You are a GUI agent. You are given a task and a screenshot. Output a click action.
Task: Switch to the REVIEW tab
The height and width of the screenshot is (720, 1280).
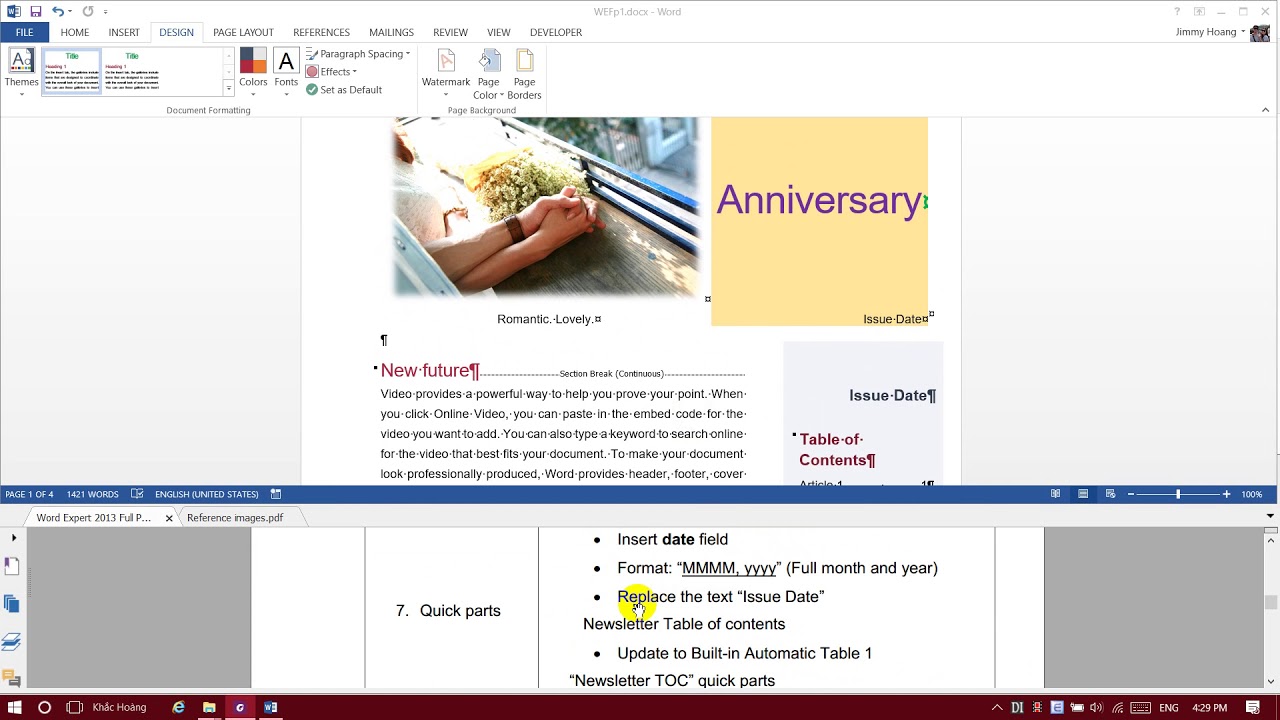(450, 32)
